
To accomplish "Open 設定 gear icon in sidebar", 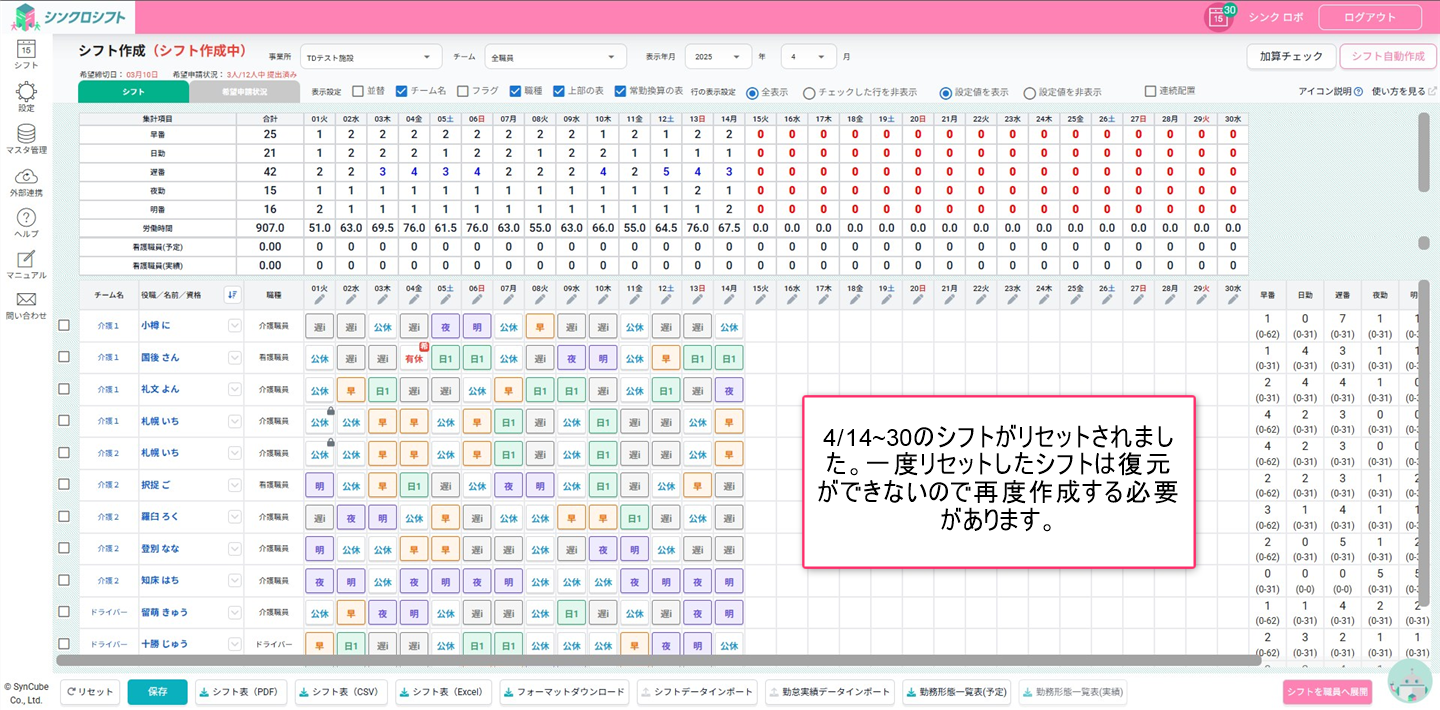I will 26,91.
